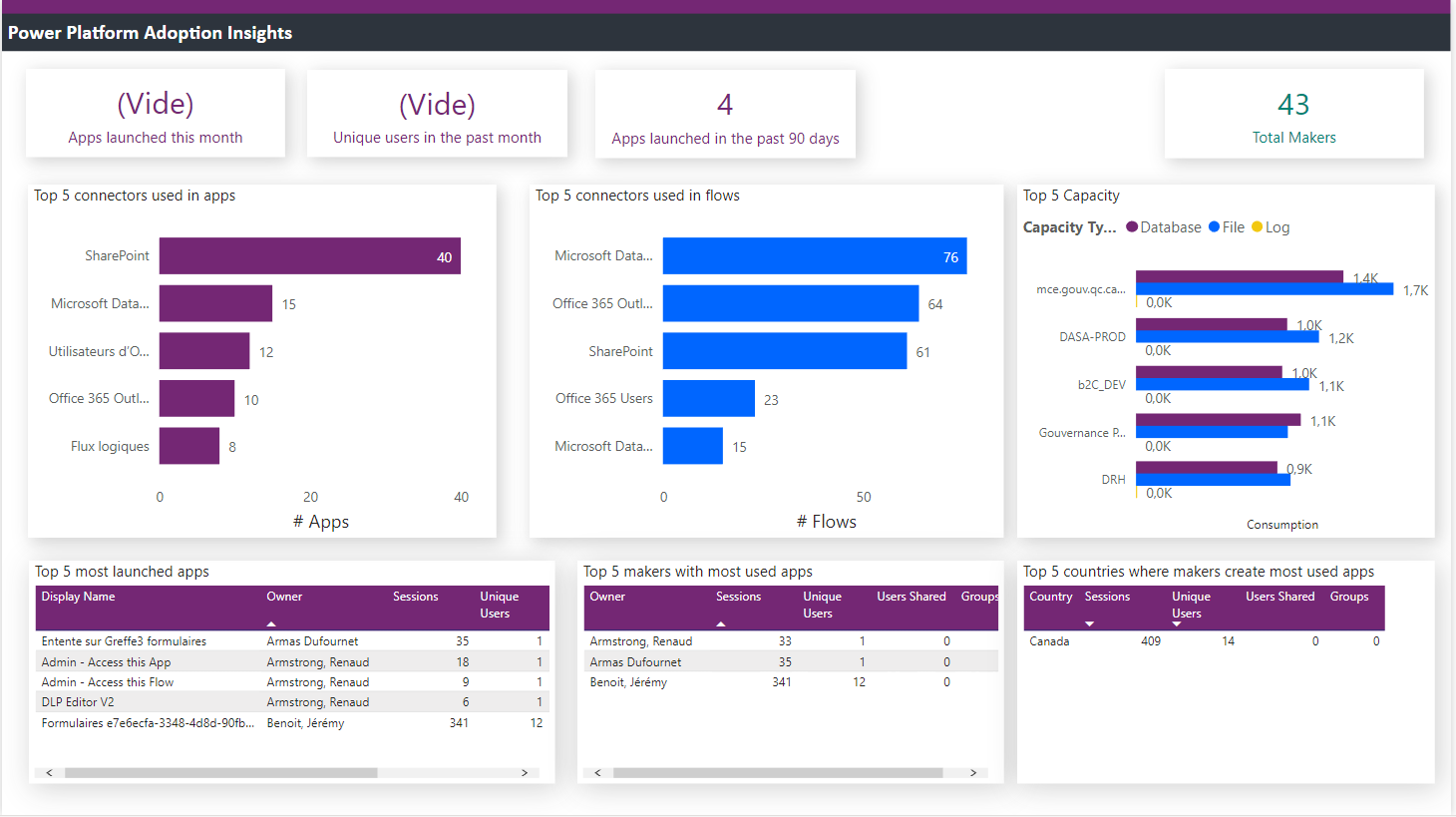
Task: Select row Entente sur Greffe3 formulaires
Action: coord(292,641)
